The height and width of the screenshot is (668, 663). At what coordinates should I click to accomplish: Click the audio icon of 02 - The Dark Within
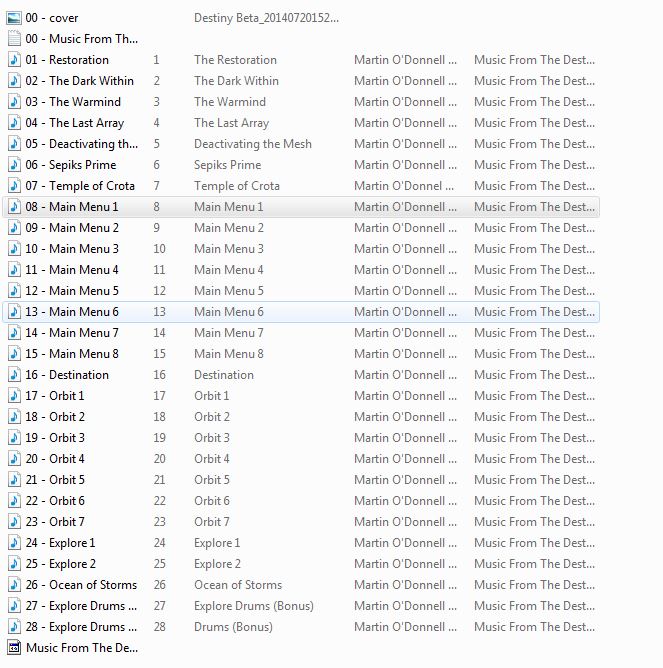(x=14, y=81)
